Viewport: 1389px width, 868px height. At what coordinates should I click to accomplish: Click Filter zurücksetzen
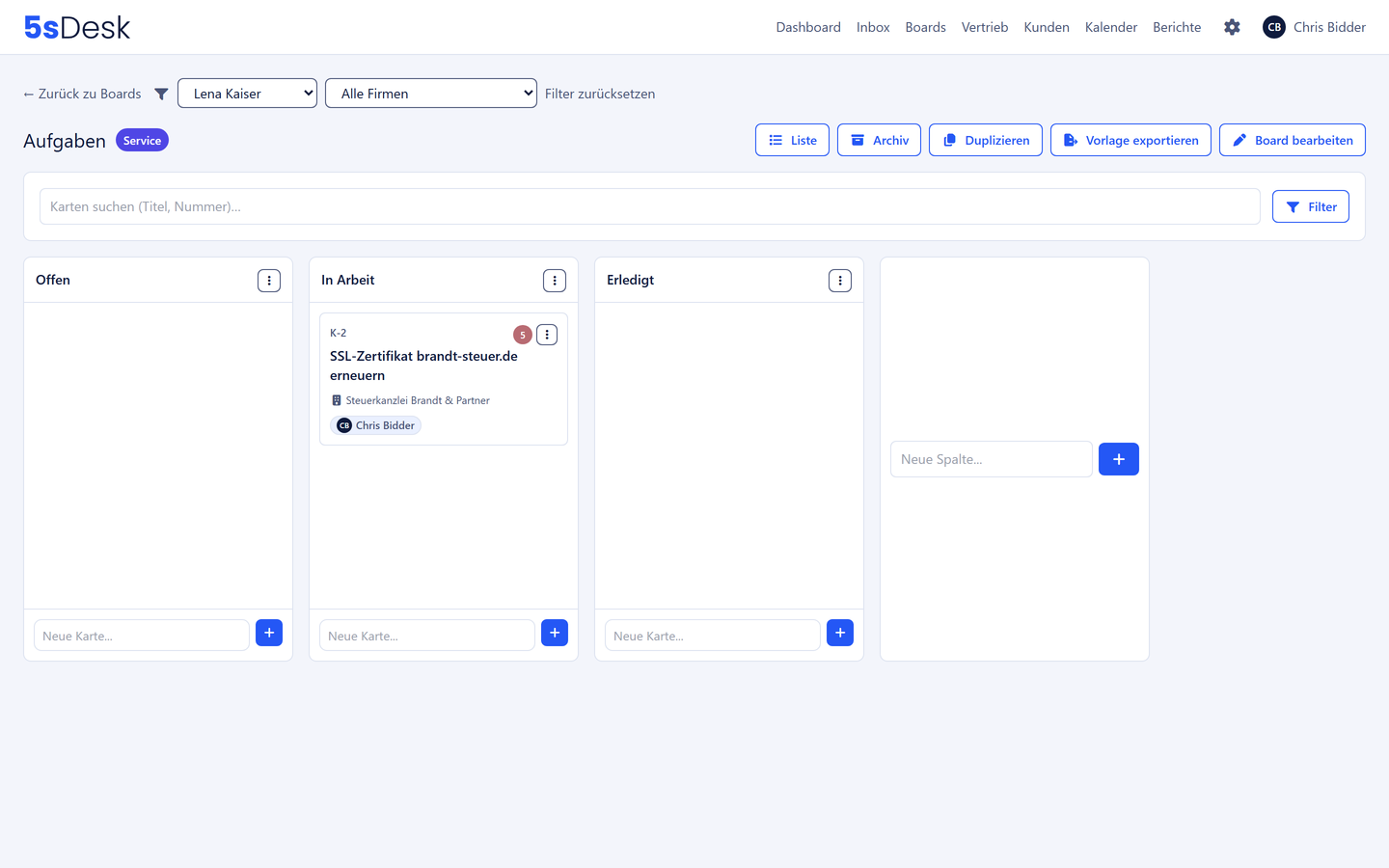coord(600,94)
